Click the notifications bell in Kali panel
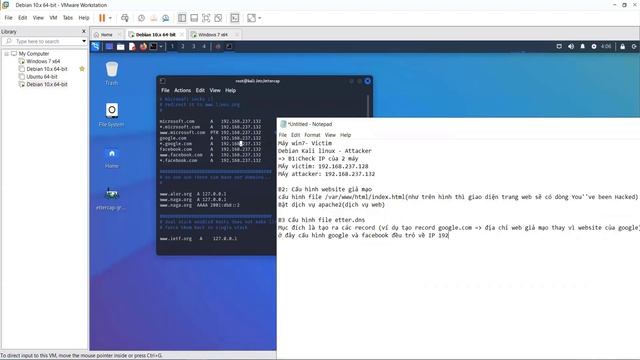The height and width of the screenshot is (360, 640). 582,47
